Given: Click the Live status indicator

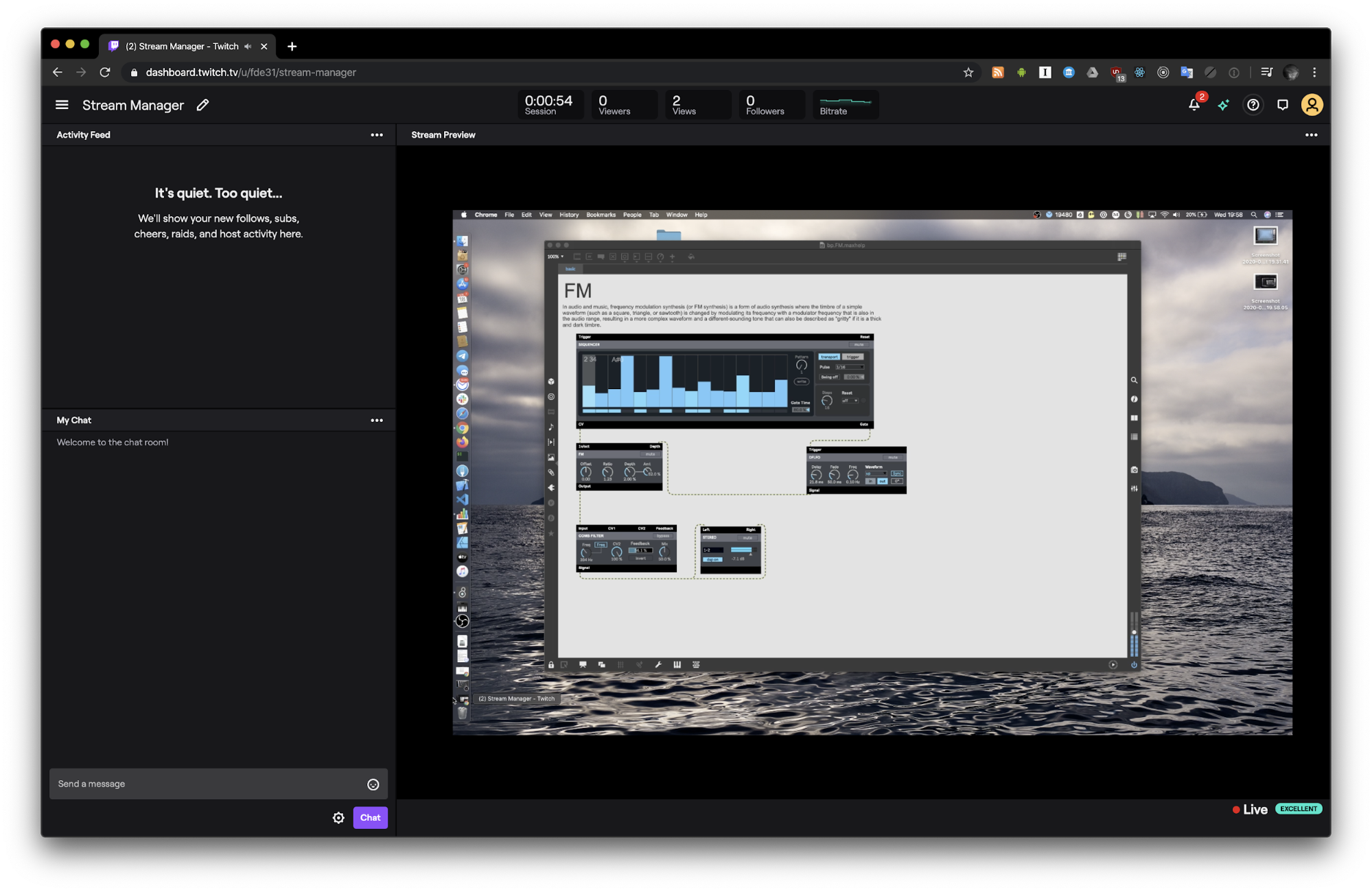Looking at the screenshot, I should point(1250,810).
